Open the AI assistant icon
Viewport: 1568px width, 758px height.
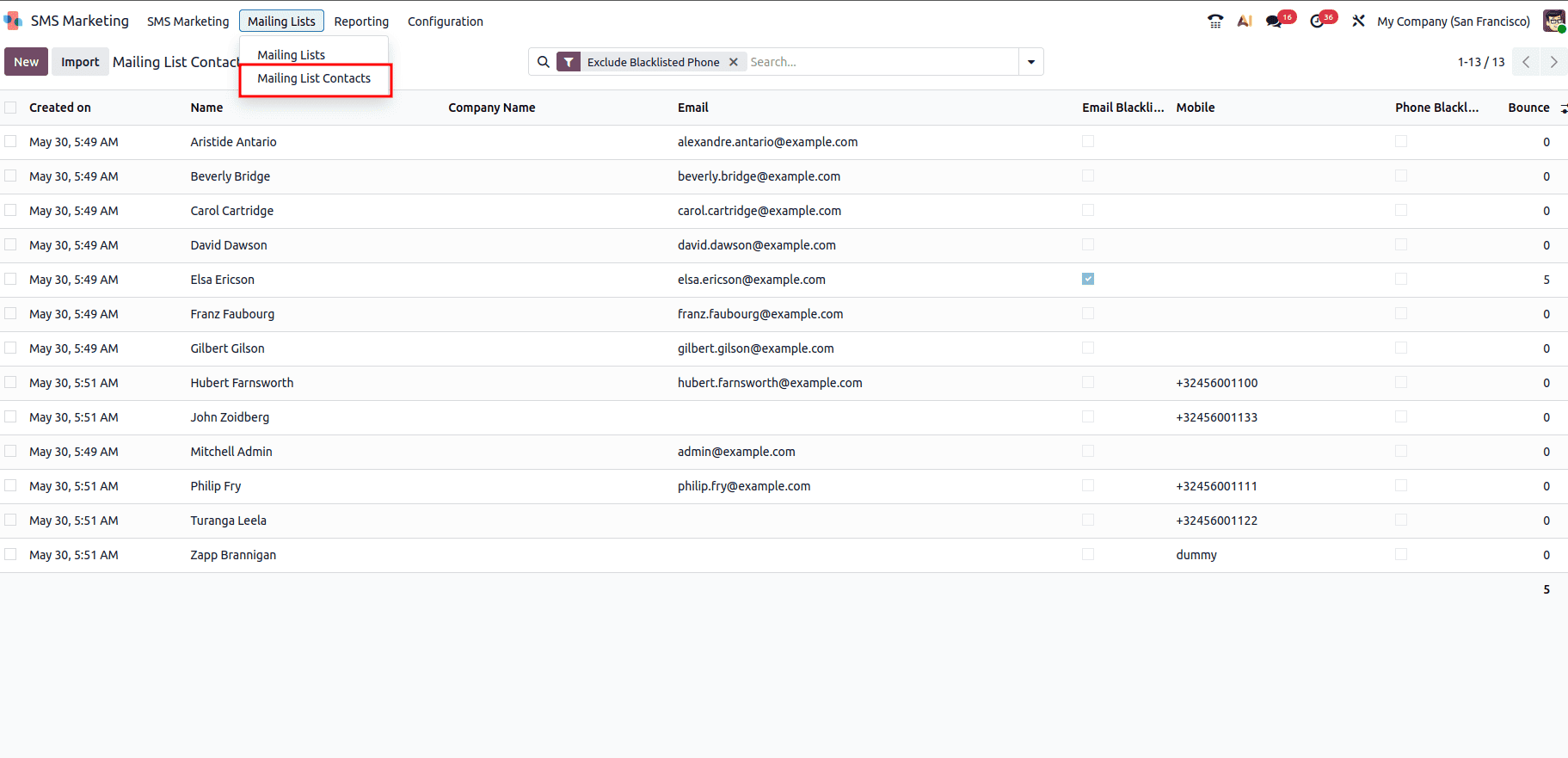(x=1245, y=22)
